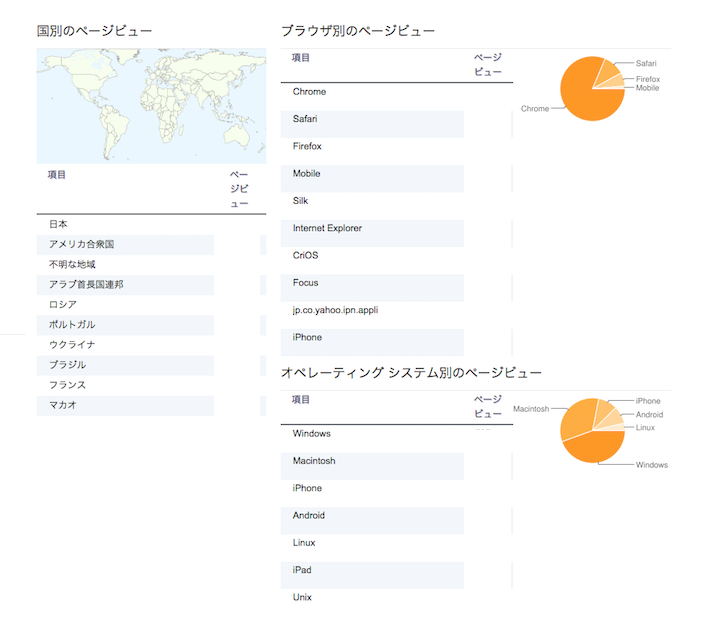Click the 項目 header in browser table
The image size is (720, 640).
point(301,58)
